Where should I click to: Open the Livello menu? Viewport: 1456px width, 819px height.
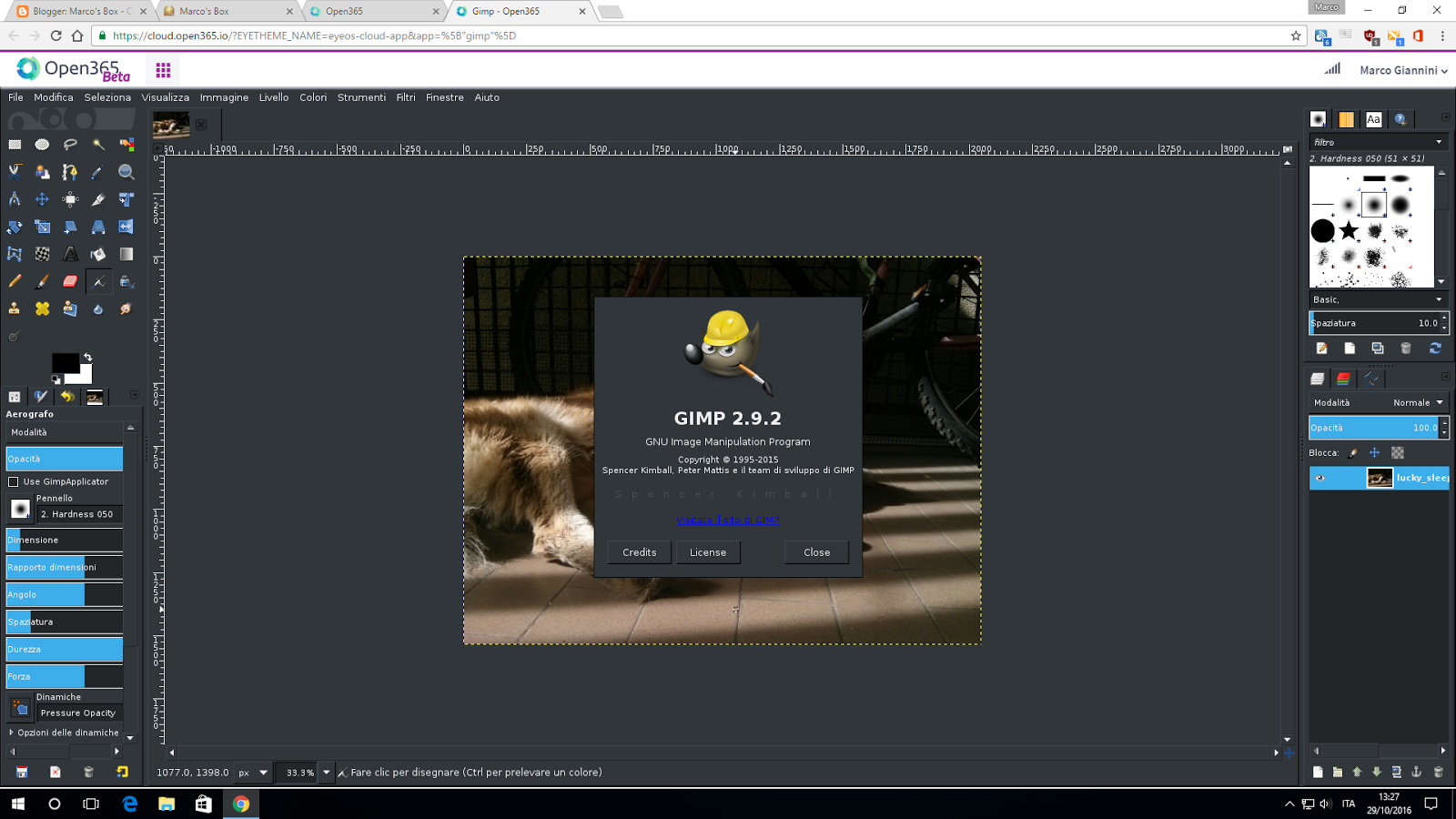click(x=274, y=97)
